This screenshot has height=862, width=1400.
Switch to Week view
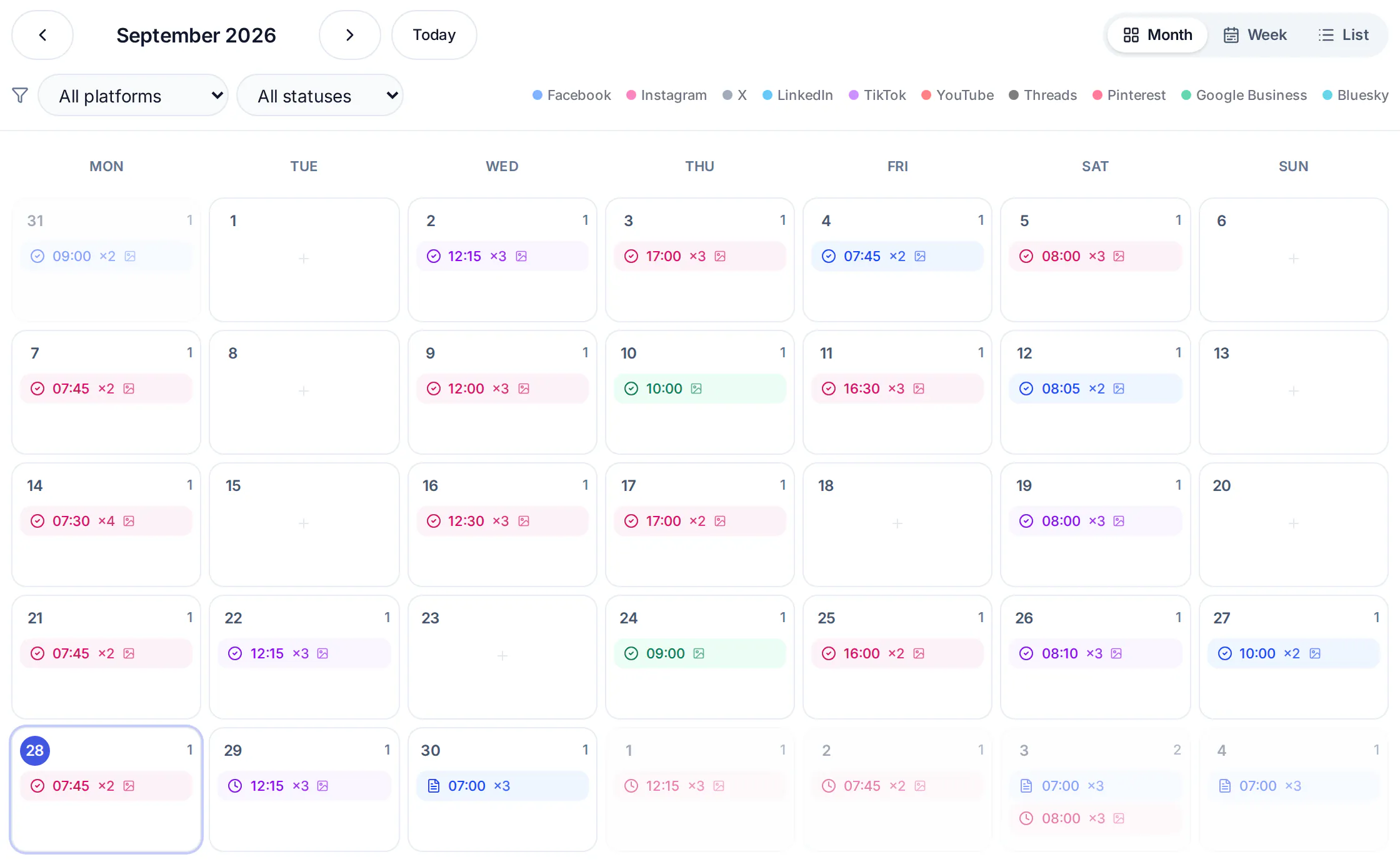point(1255,35)
